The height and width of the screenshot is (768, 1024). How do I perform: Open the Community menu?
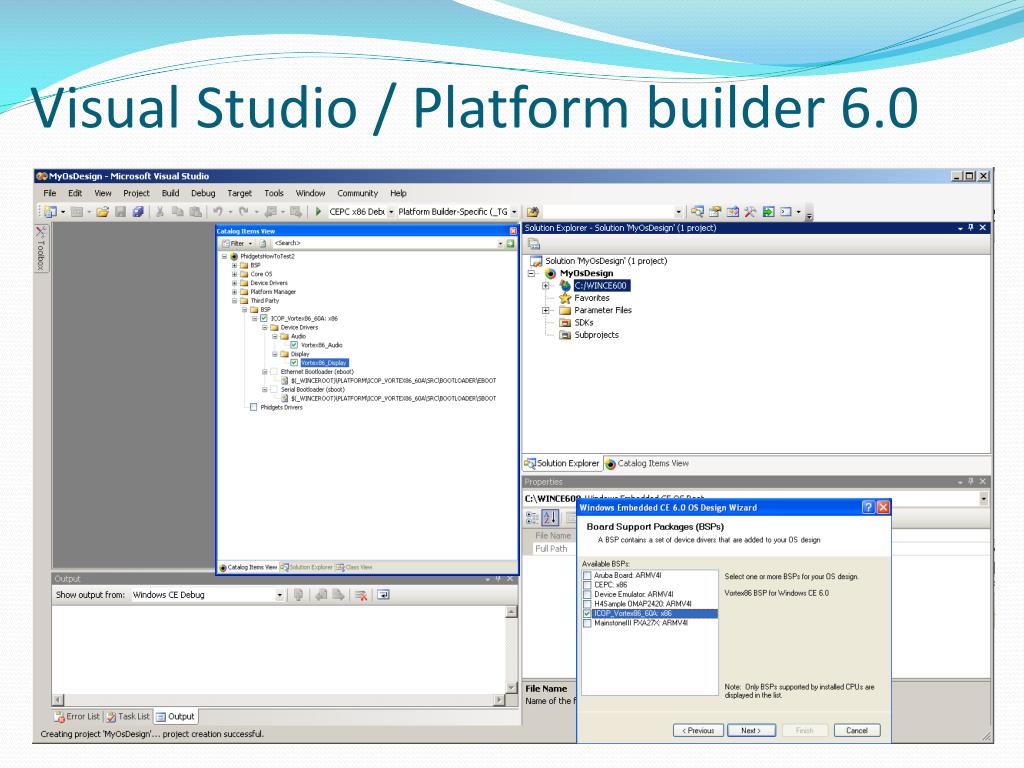[357, 193]
